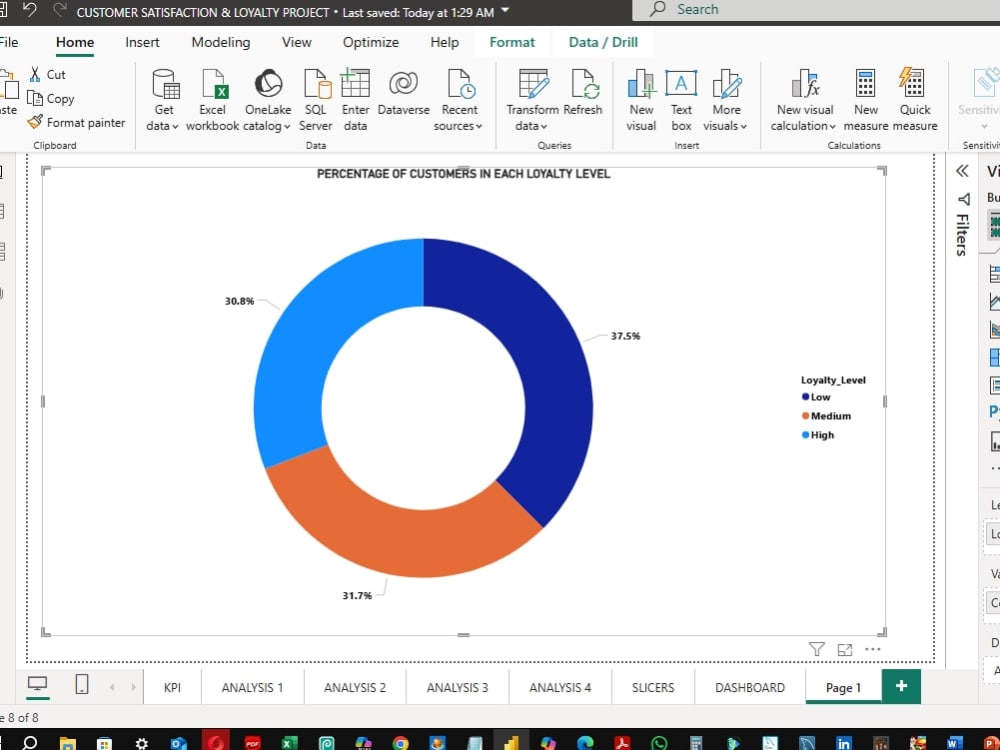1000x750 pixels.
Task: Open the File menu
Action: (9, 42)
